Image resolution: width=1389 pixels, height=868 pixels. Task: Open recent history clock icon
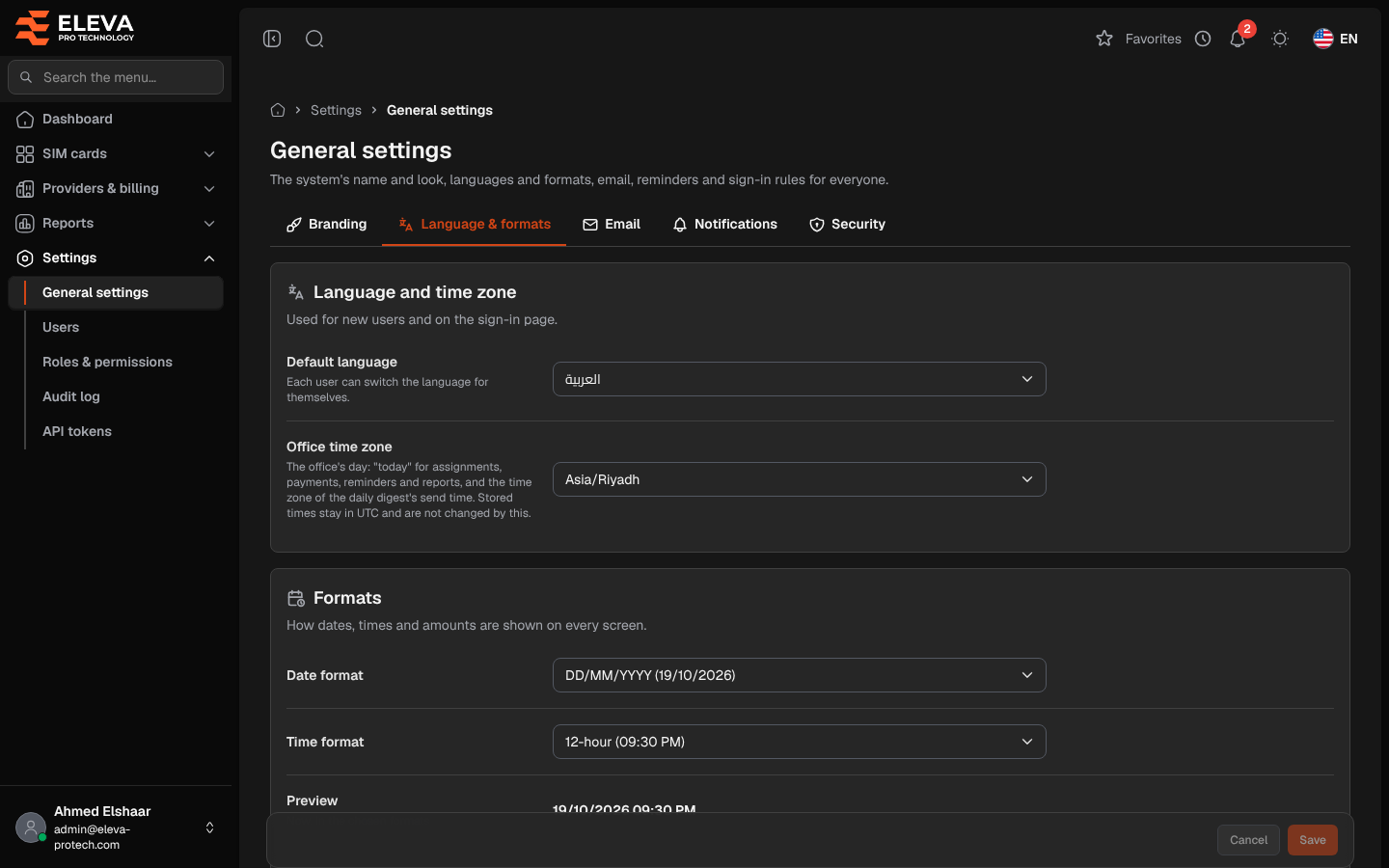pyautogui.click(x=1203, y=39)
